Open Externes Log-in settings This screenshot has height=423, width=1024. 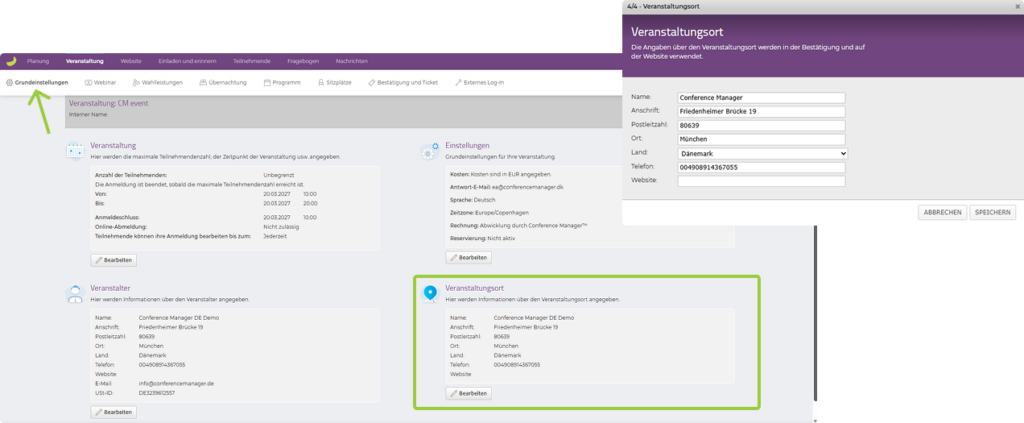(479, 82)
